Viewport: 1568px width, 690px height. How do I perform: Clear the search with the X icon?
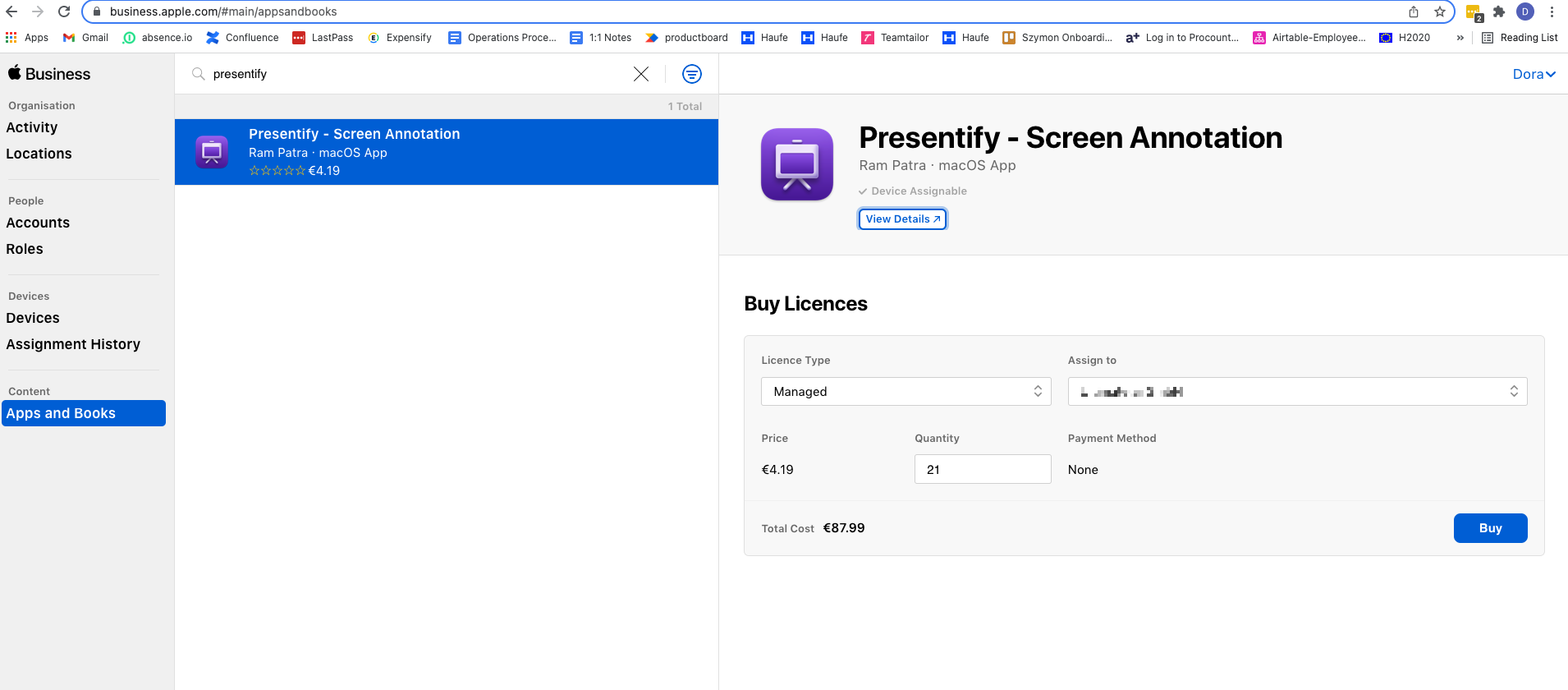click(x=641, y=74)
